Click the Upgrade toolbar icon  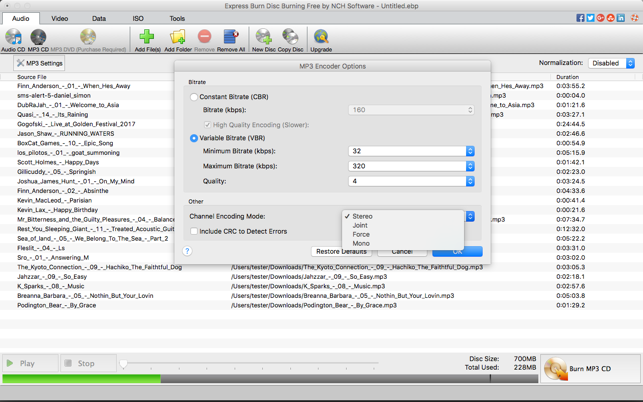tap(321, 39)
